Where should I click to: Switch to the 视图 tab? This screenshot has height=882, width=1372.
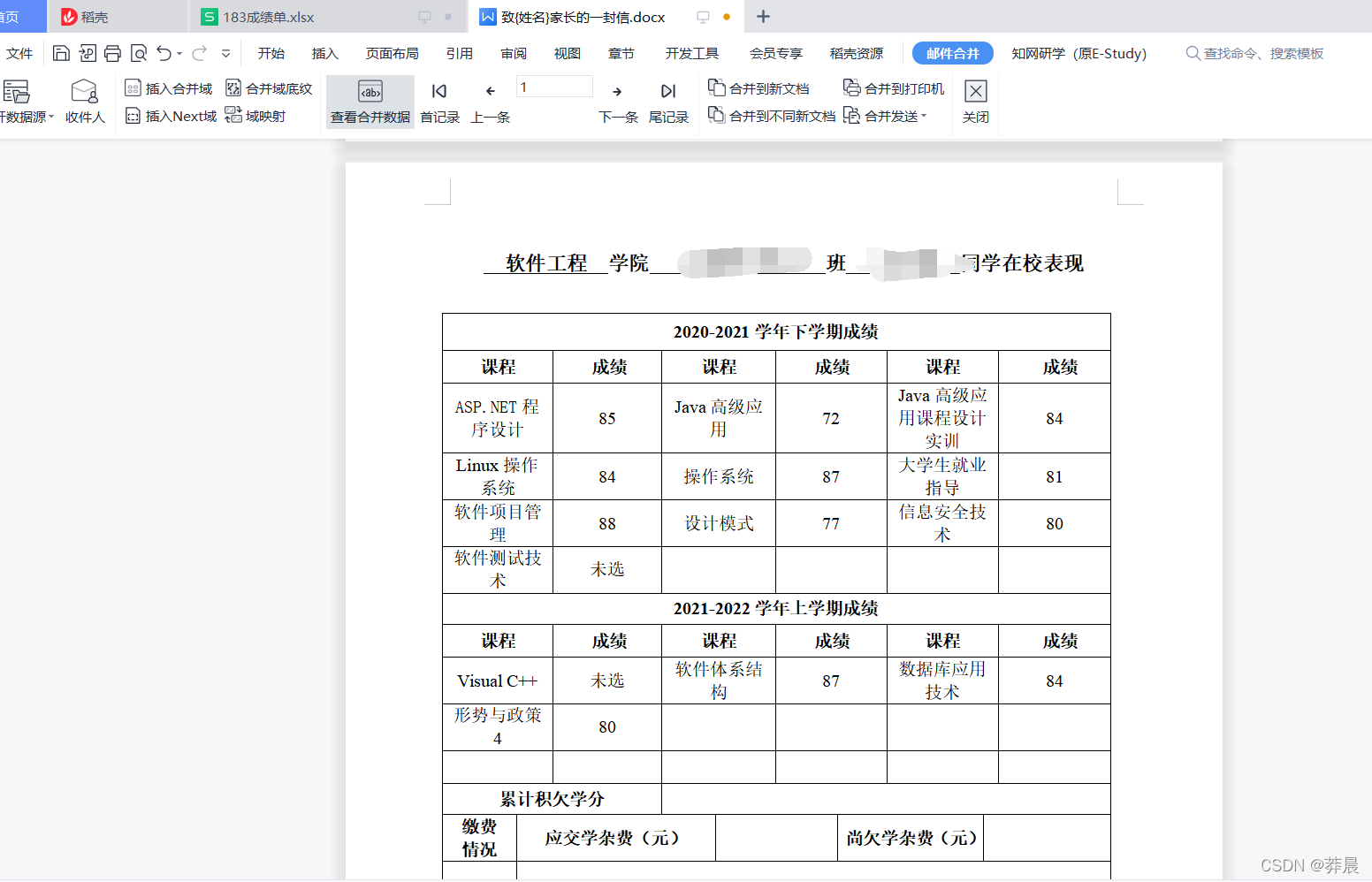(568, 54)
